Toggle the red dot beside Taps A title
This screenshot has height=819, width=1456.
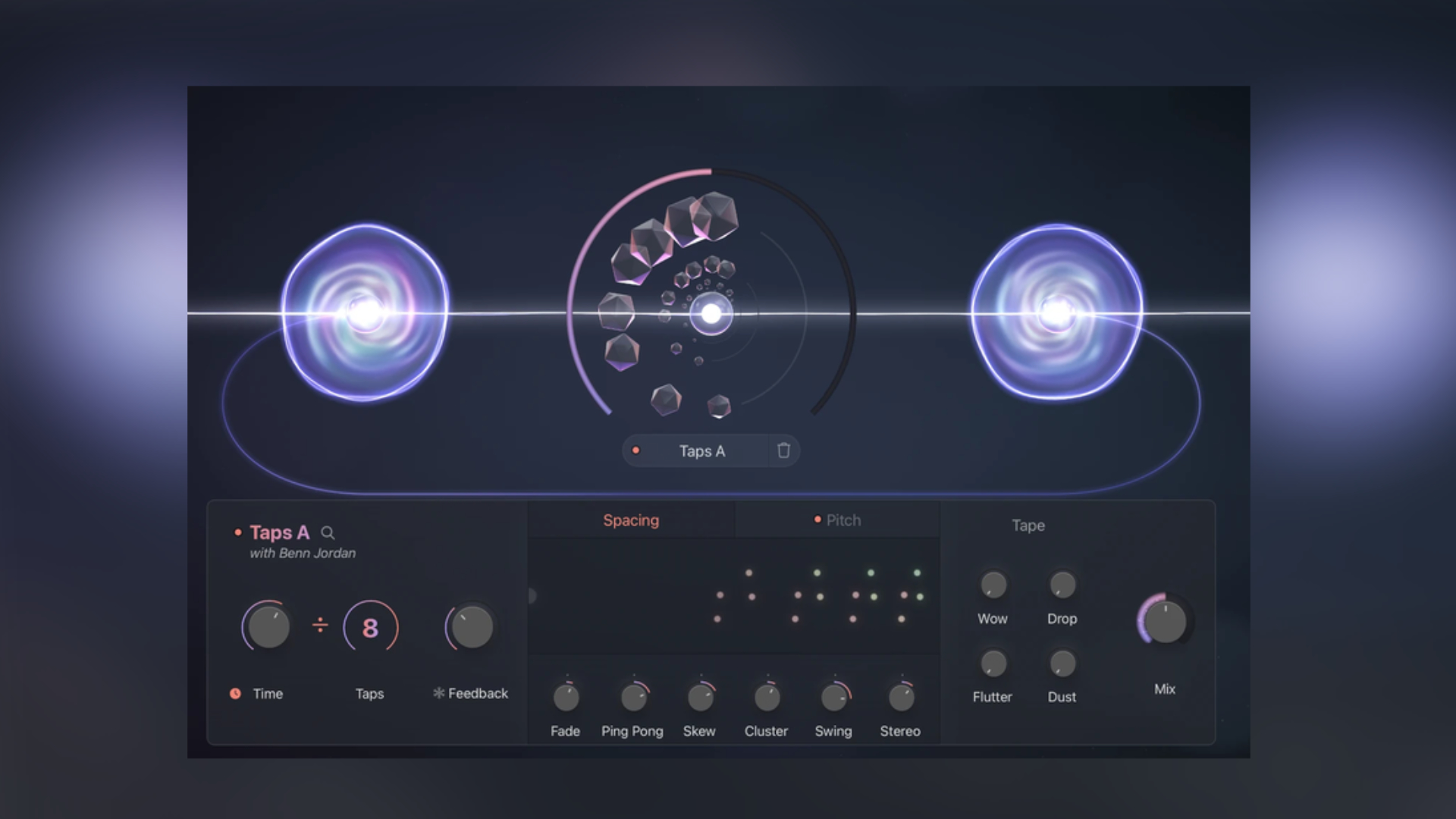pos(238,533)
